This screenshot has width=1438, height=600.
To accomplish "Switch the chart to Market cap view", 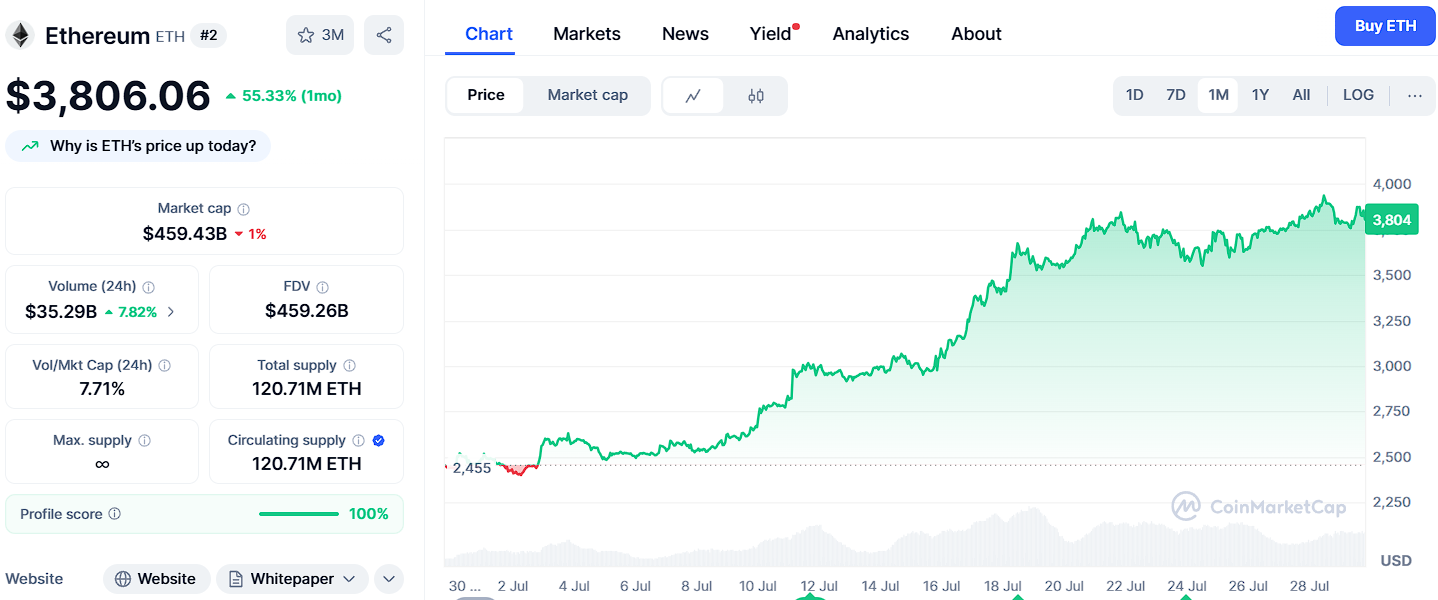I will tap(588, 95).
